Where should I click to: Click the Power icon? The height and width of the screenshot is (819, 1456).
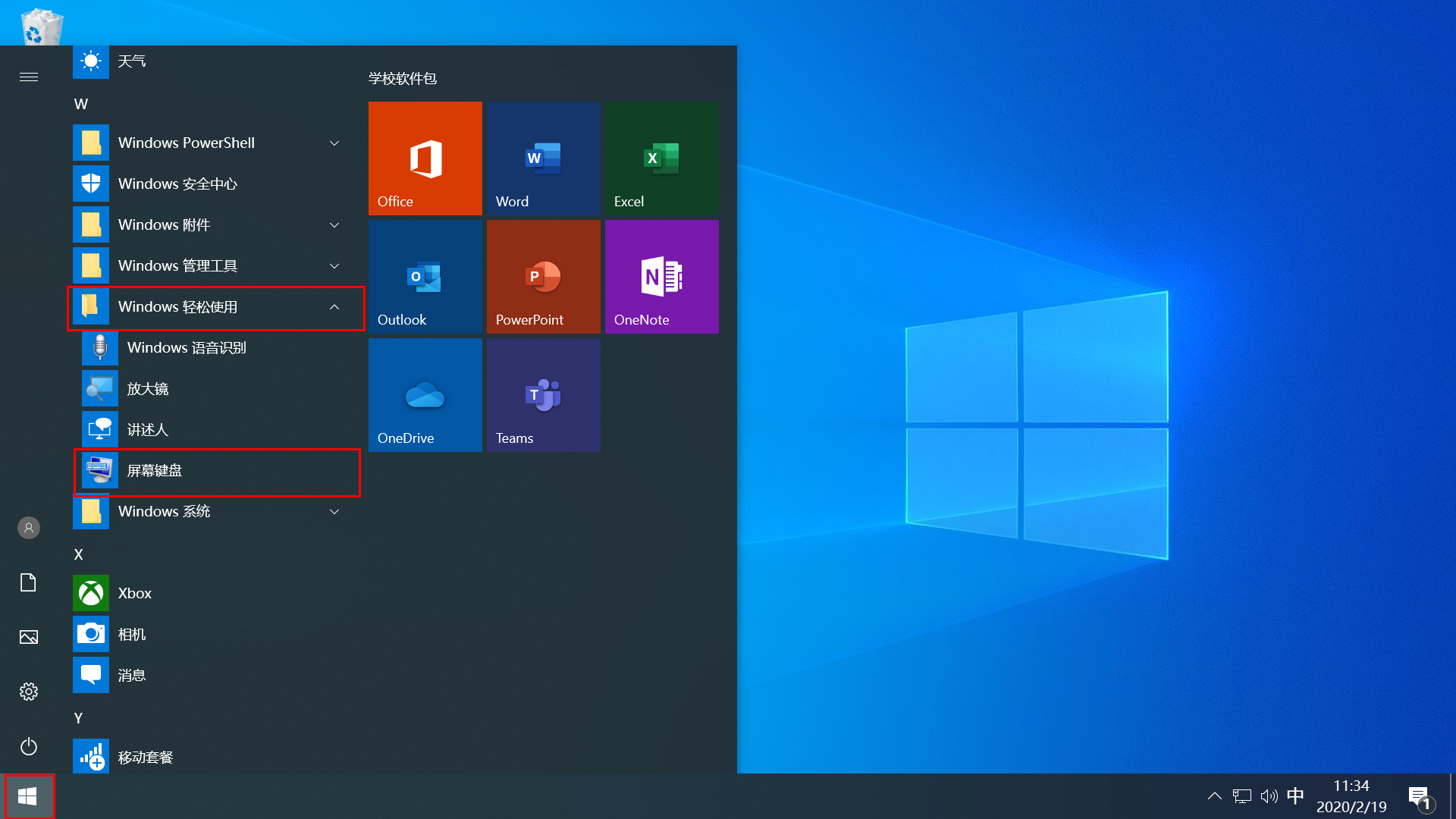[x=29, y=746]
